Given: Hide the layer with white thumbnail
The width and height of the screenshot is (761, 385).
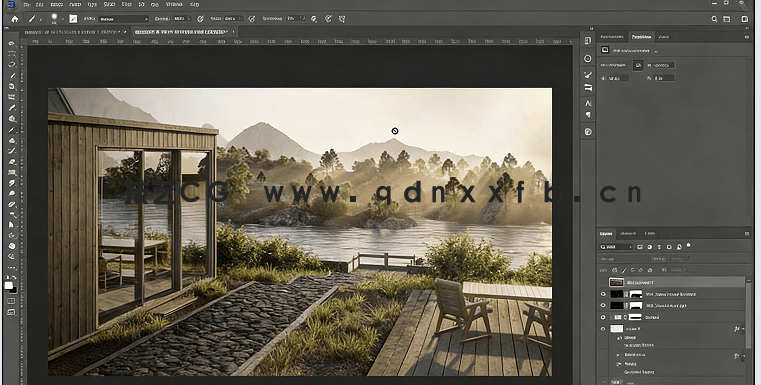Looking at the screenshot, I should (603, 329).
